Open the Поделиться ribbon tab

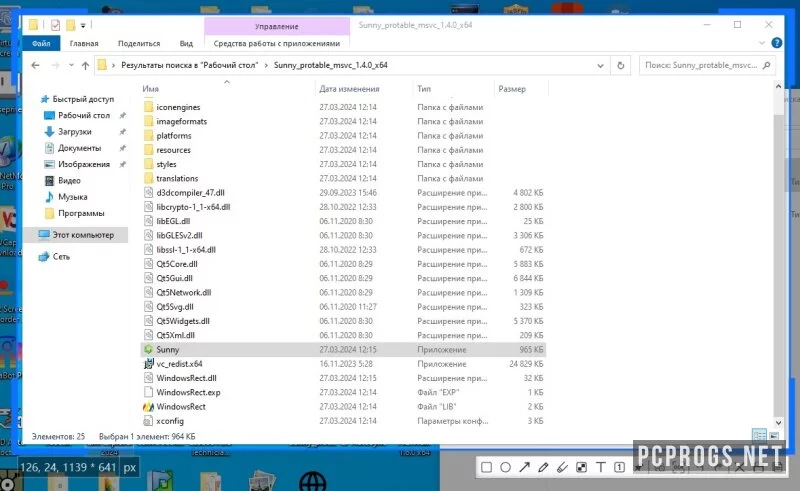(139, 43)
